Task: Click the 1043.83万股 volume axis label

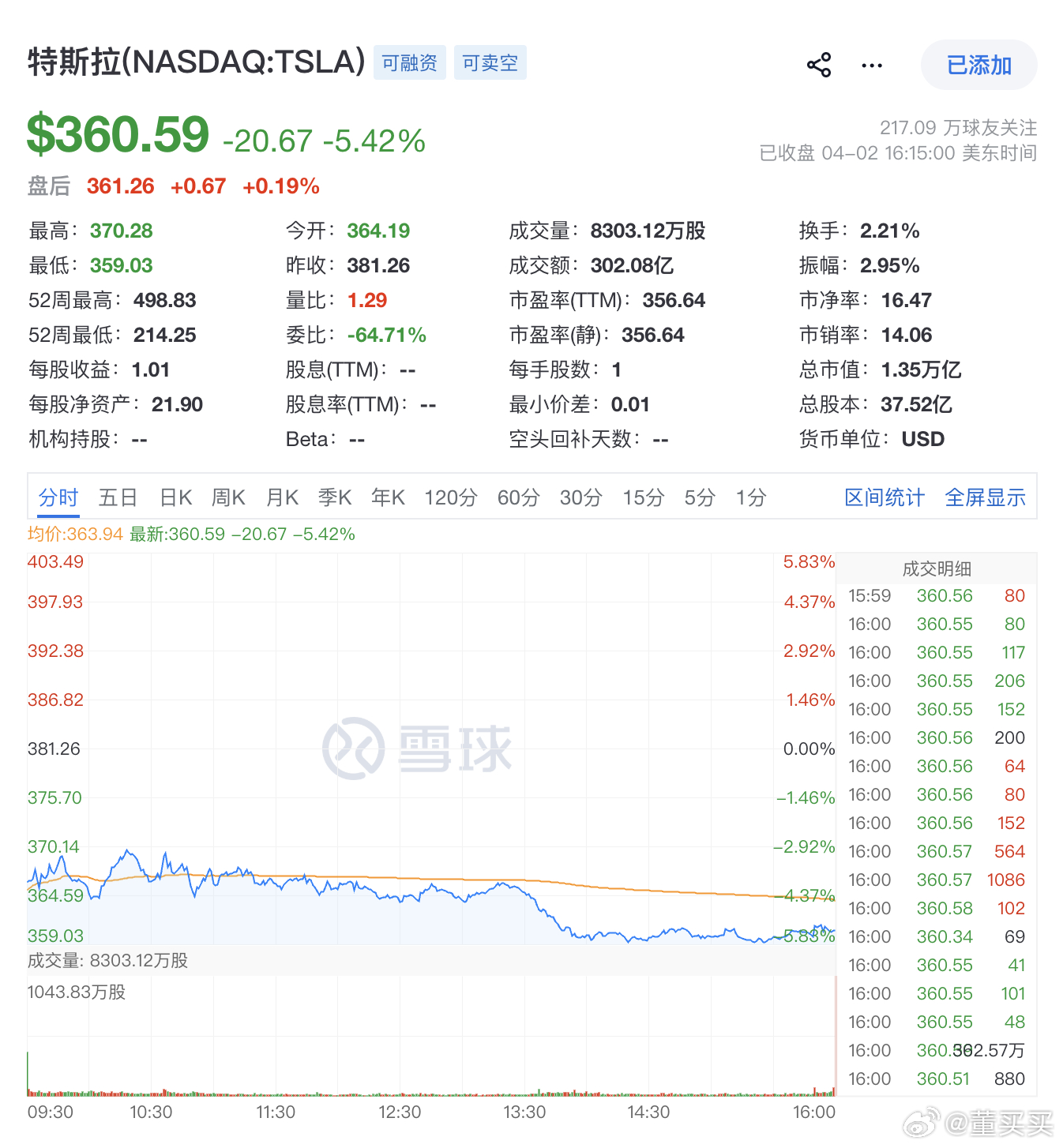Action: [77, 992]
